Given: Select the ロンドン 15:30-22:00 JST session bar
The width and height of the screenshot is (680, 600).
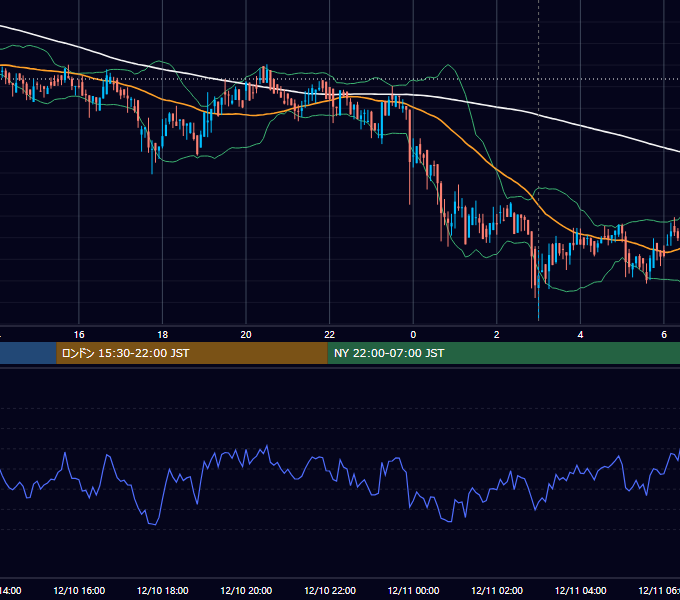Looking at the screenshot, I should (x=192, y=353).
